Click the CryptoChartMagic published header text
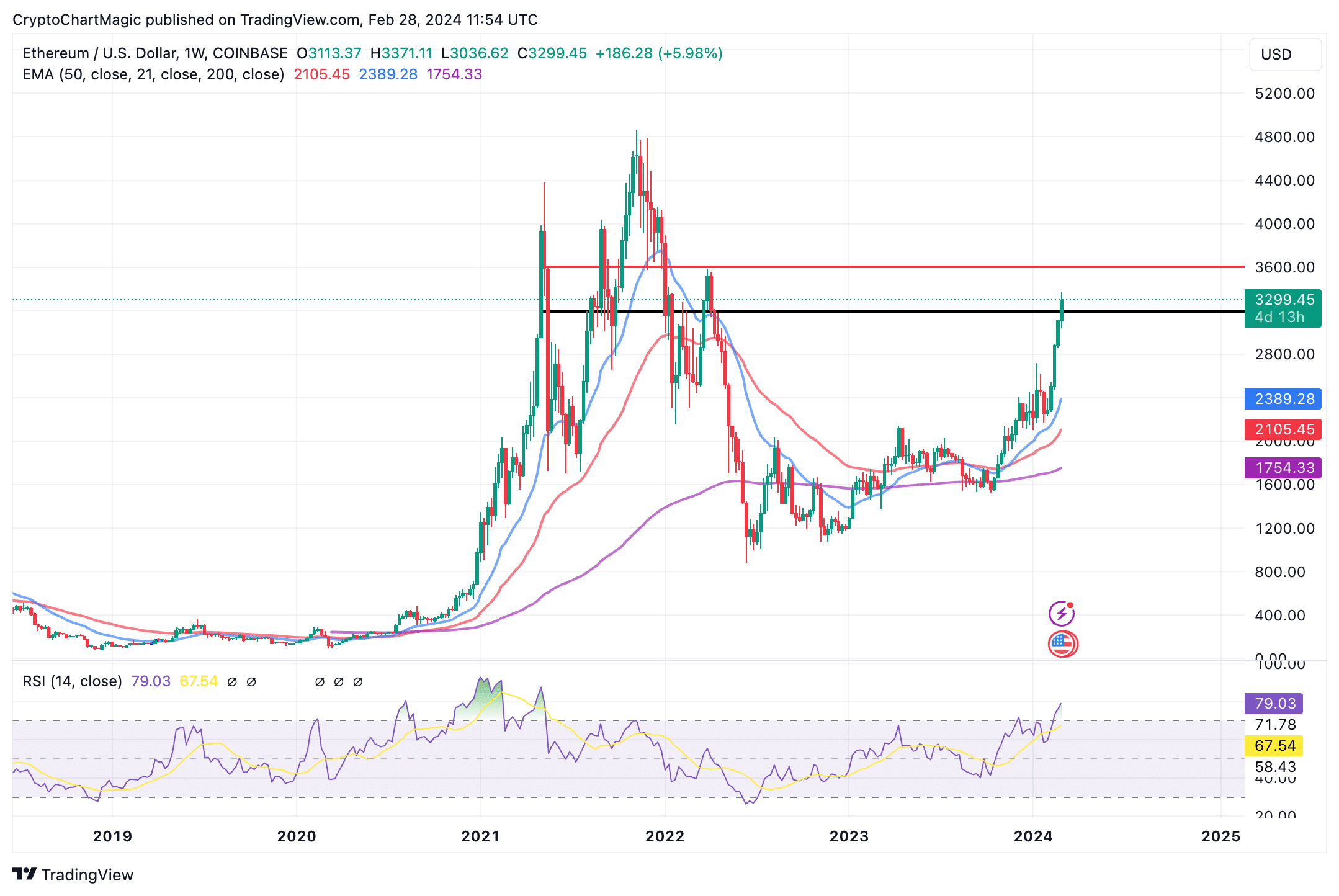 point(275,20)
